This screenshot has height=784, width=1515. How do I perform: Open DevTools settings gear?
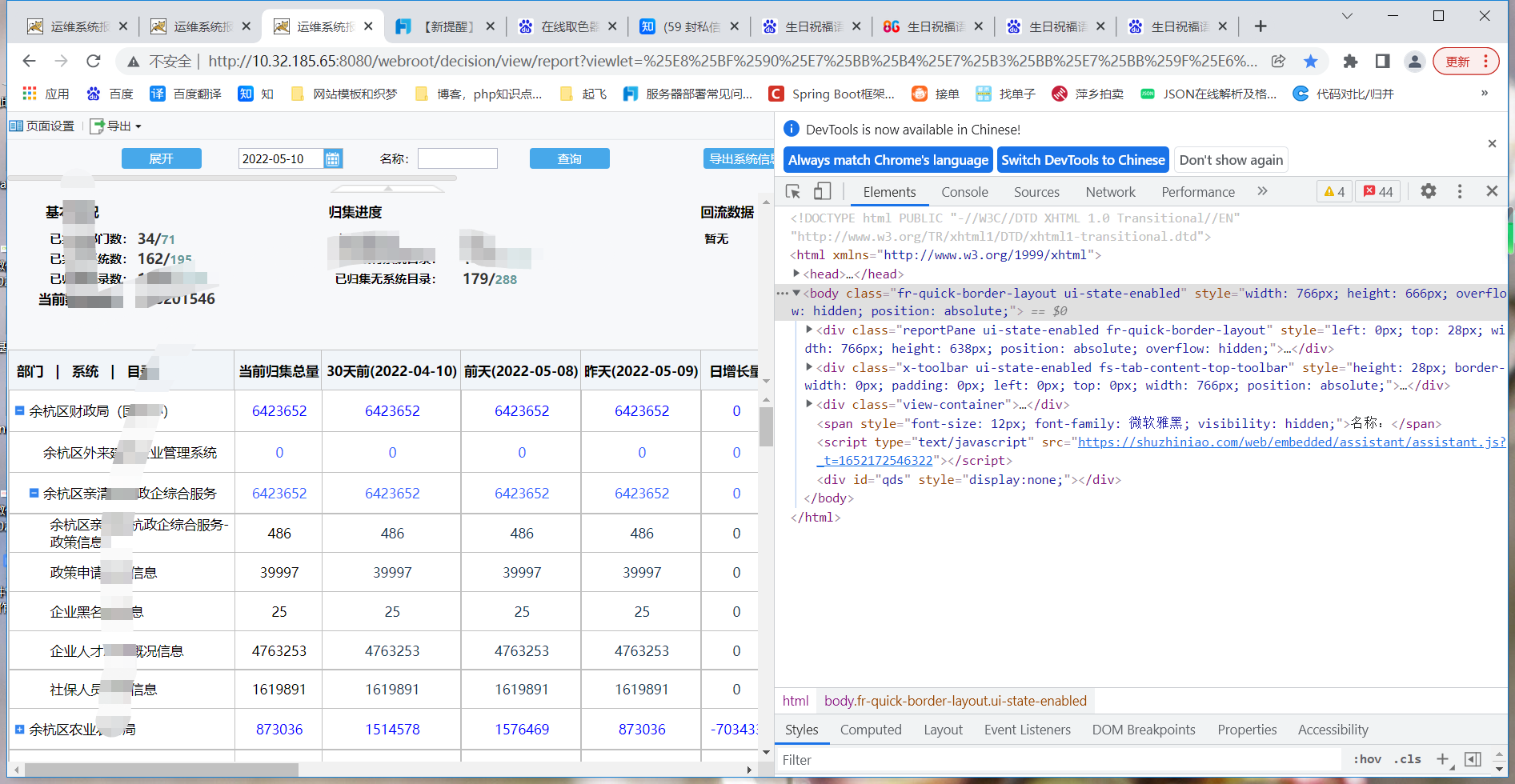coord(1429,191)
